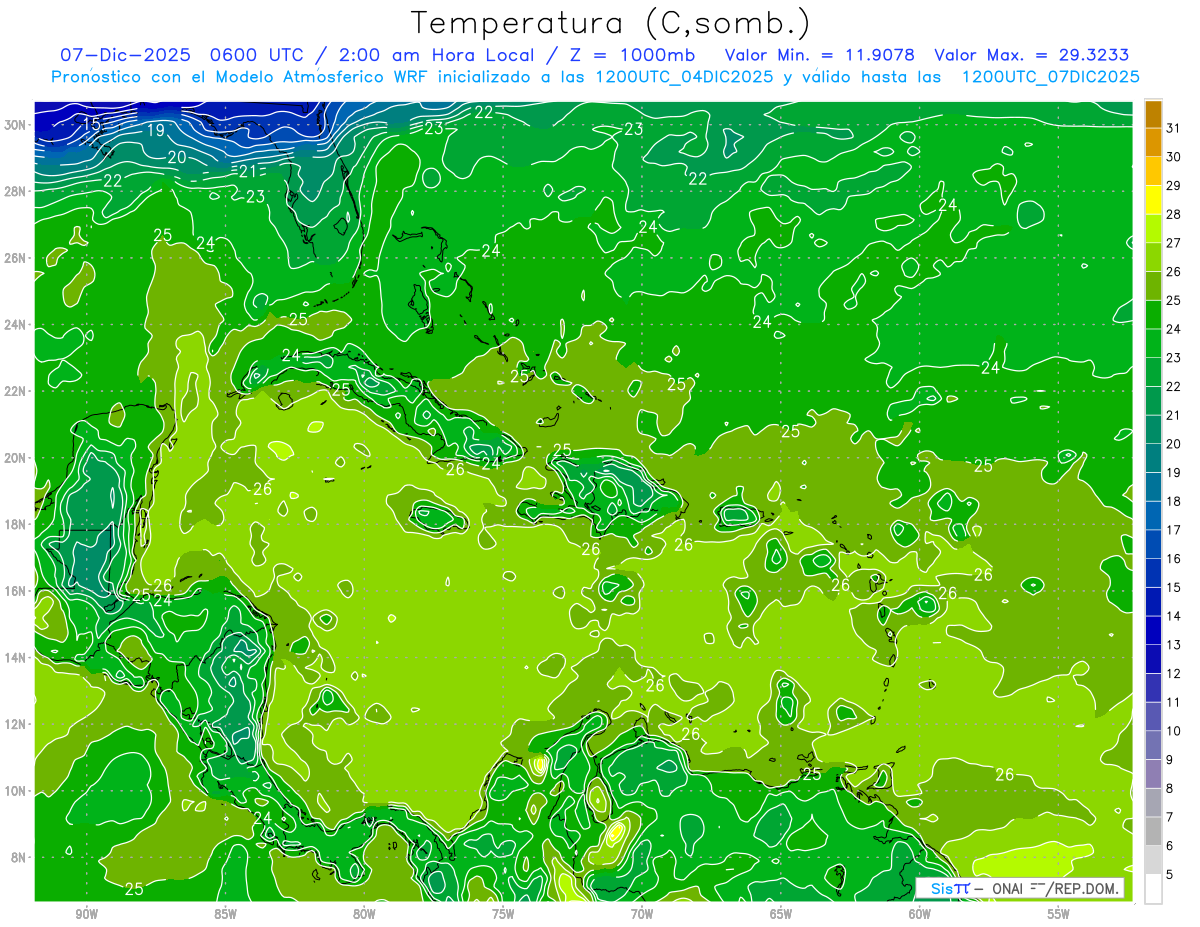1200x927 pixels.
Task: Click the "55W" longitude axis label
Action: click(x=1059, y=914)
